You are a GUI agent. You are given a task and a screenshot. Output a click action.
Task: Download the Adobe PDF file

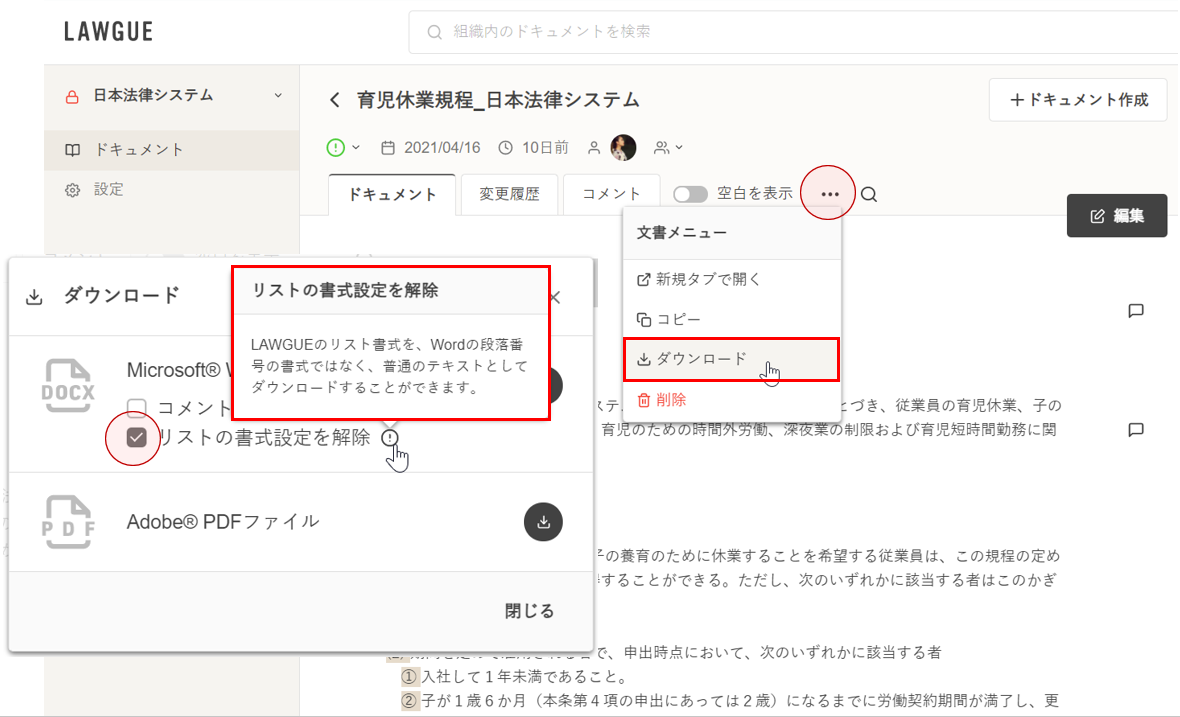click(x=543, y=521)
